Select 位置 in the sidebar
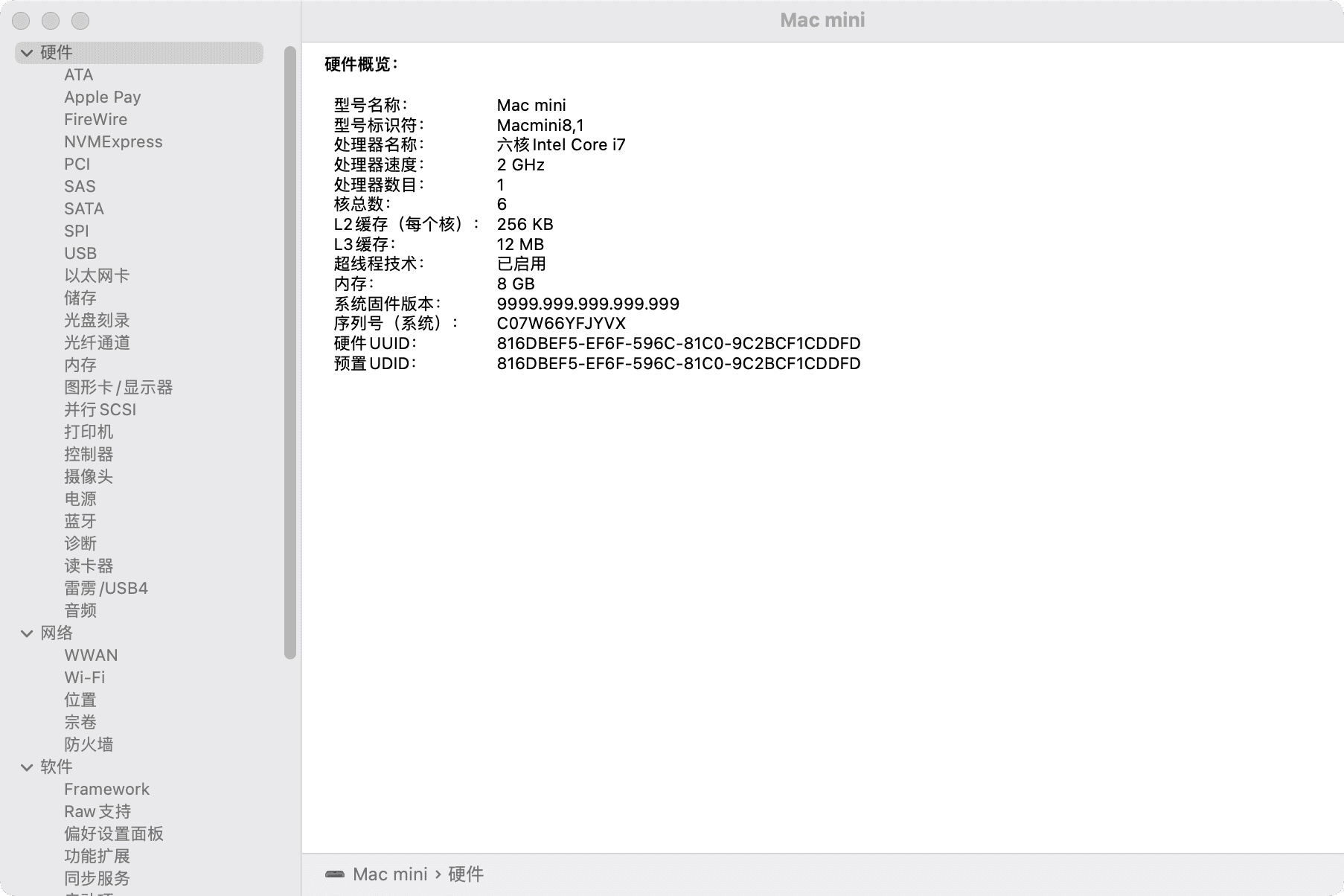1344x896 pixels. point(80,700)
